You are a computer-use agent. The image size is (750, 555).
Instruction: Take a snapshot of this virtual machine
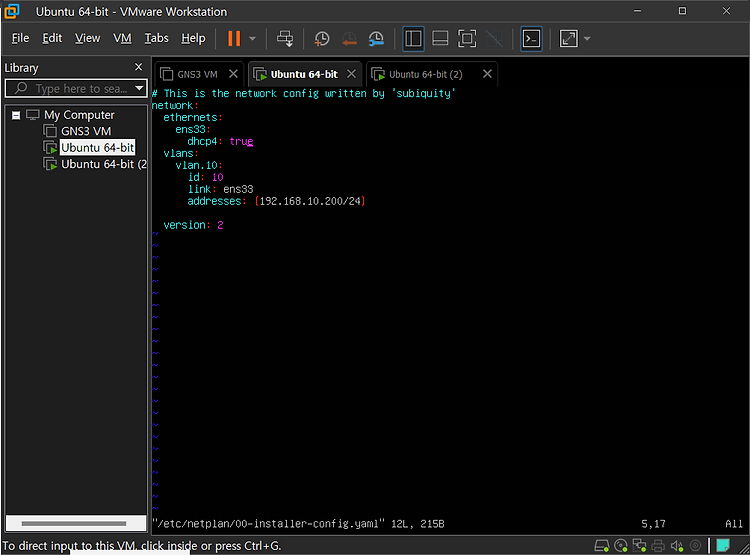(321, 38)
